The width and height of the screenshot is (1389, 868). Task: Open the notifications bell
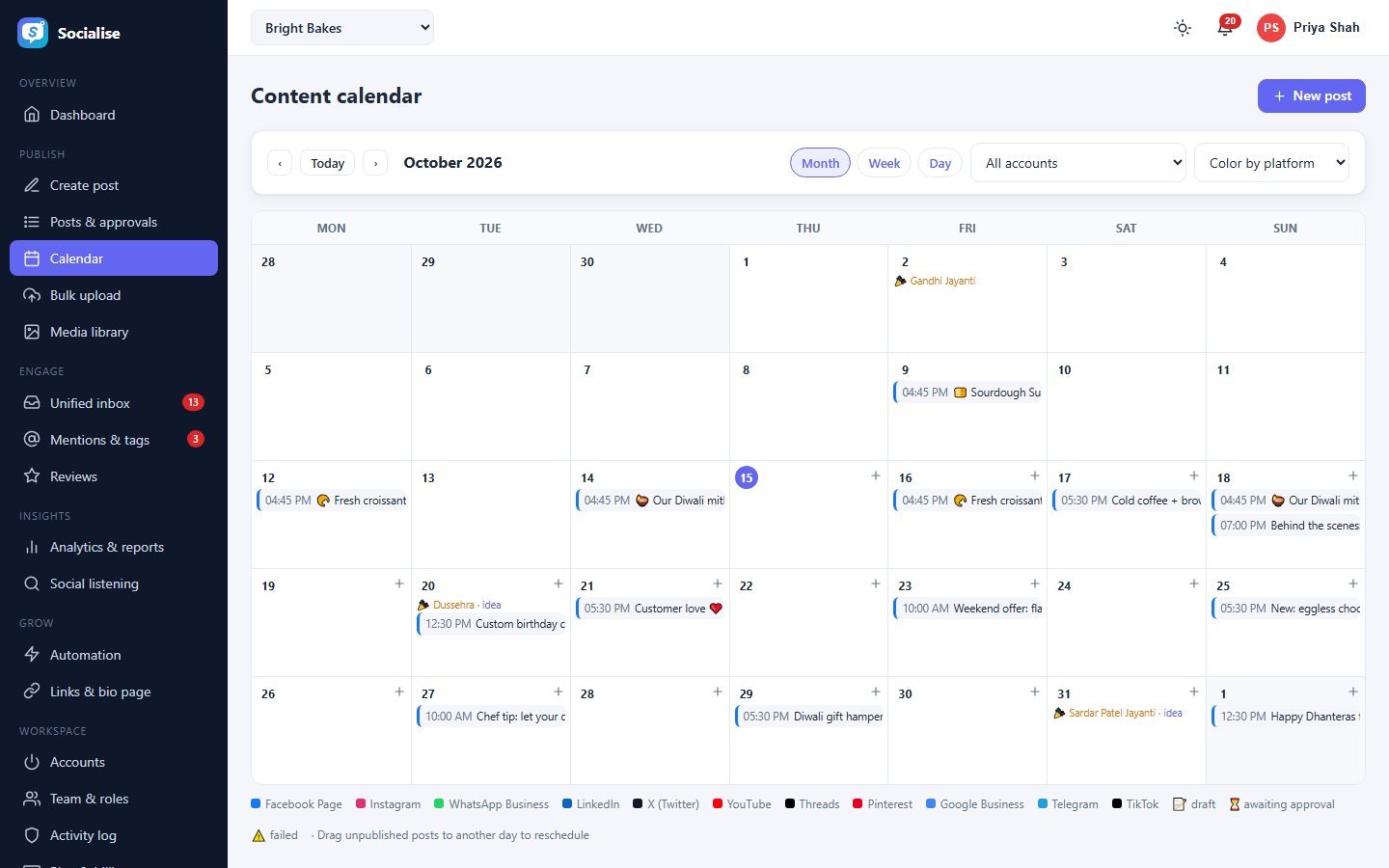(1225, 28)
